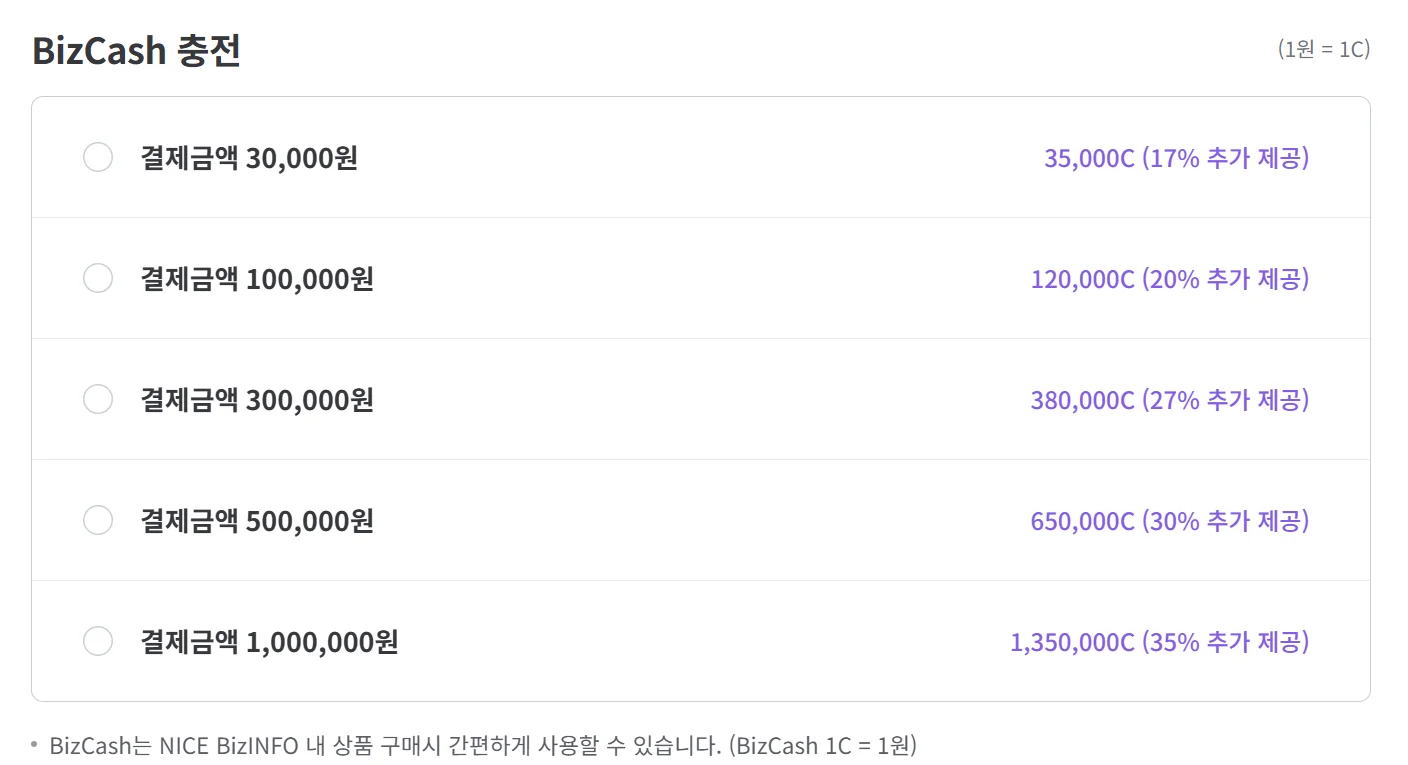
Task: Click the 1,350,000C (35% 추가 제공) text
Action: click(x=1159, y=642)
